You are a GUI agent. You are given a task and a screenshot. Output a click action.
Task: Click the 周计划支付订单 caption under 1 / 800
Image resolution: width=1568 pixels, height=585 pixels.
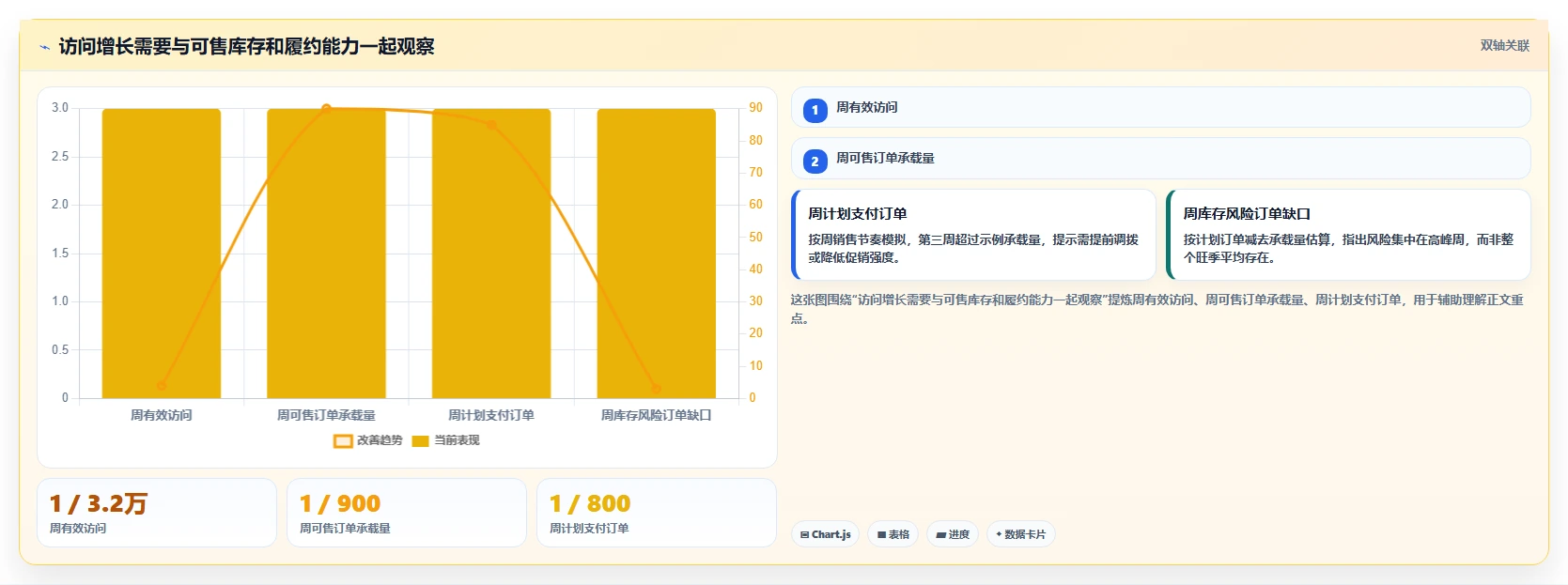click(x=589, y=529)
